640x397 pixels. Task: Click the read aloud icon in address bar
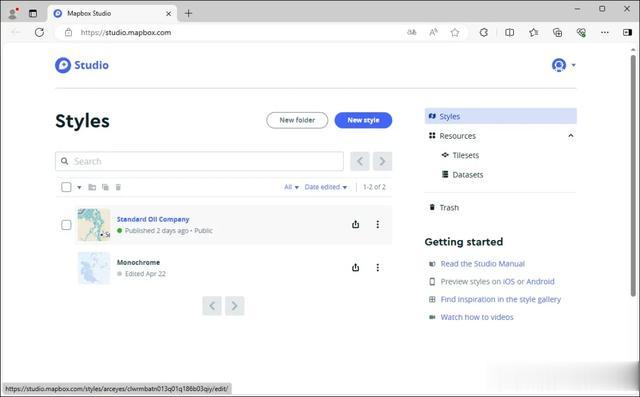pyautogui.click(x=433, y=33)
